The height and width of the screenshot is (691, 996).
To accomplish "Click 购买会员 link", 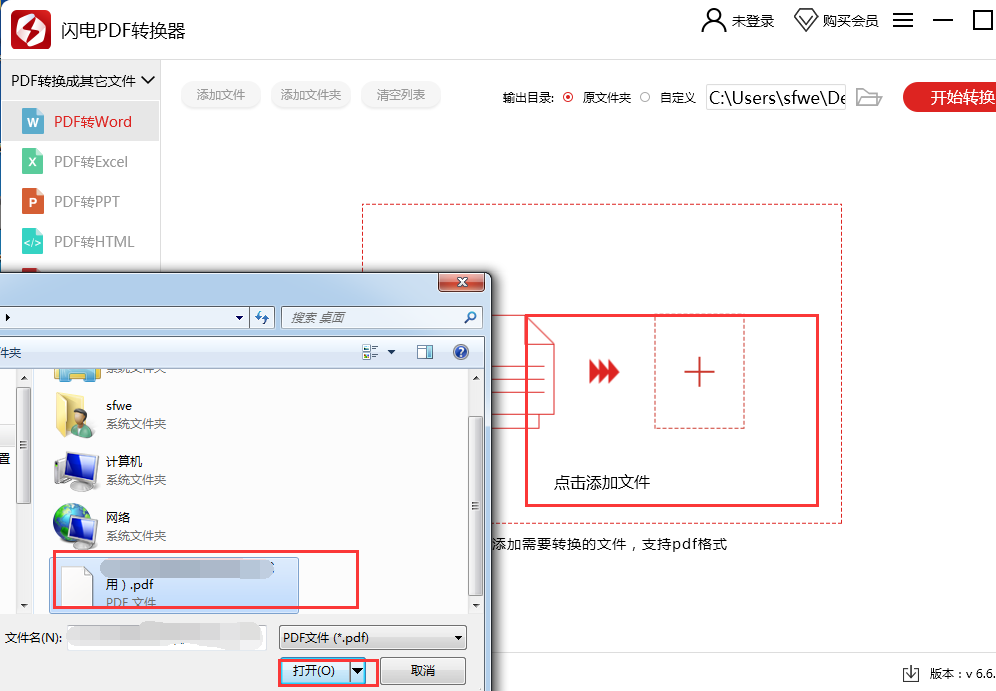I will (x=850, y=21).
